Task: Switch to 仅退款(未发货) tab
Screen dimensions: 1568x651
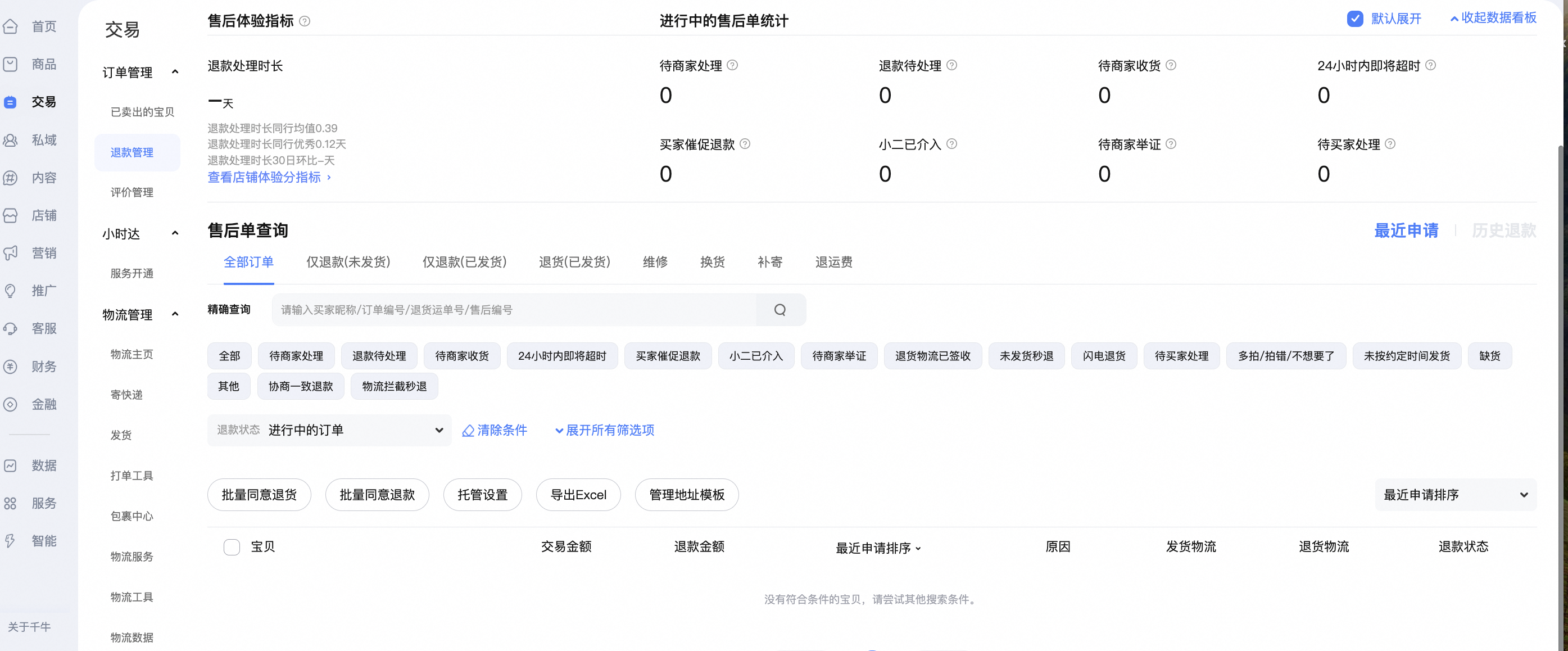Action: [x=348, y=262]
